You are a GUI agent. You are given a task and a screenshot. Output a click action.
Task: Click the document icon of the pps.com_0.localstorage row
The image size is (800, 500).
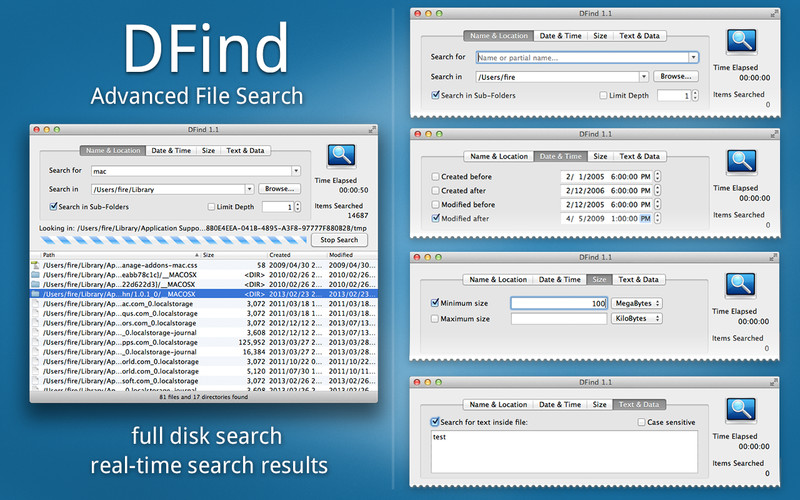pos(35,342)
